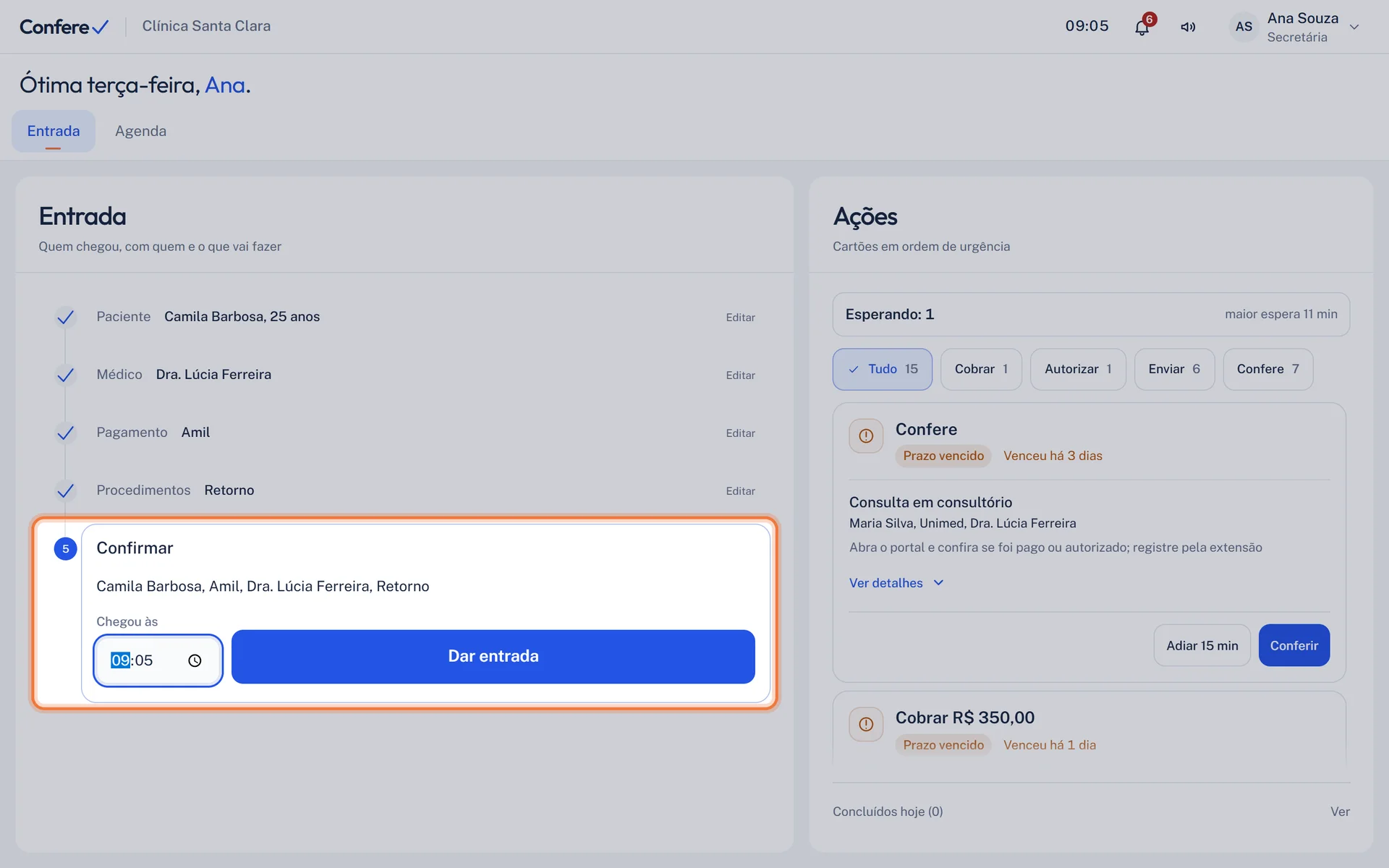Image resolution: width=1389 pixels, height=868 pixels.
Task: Click the alert icon on Cobrar R$ 350,00 card
Action: (866, 724)
